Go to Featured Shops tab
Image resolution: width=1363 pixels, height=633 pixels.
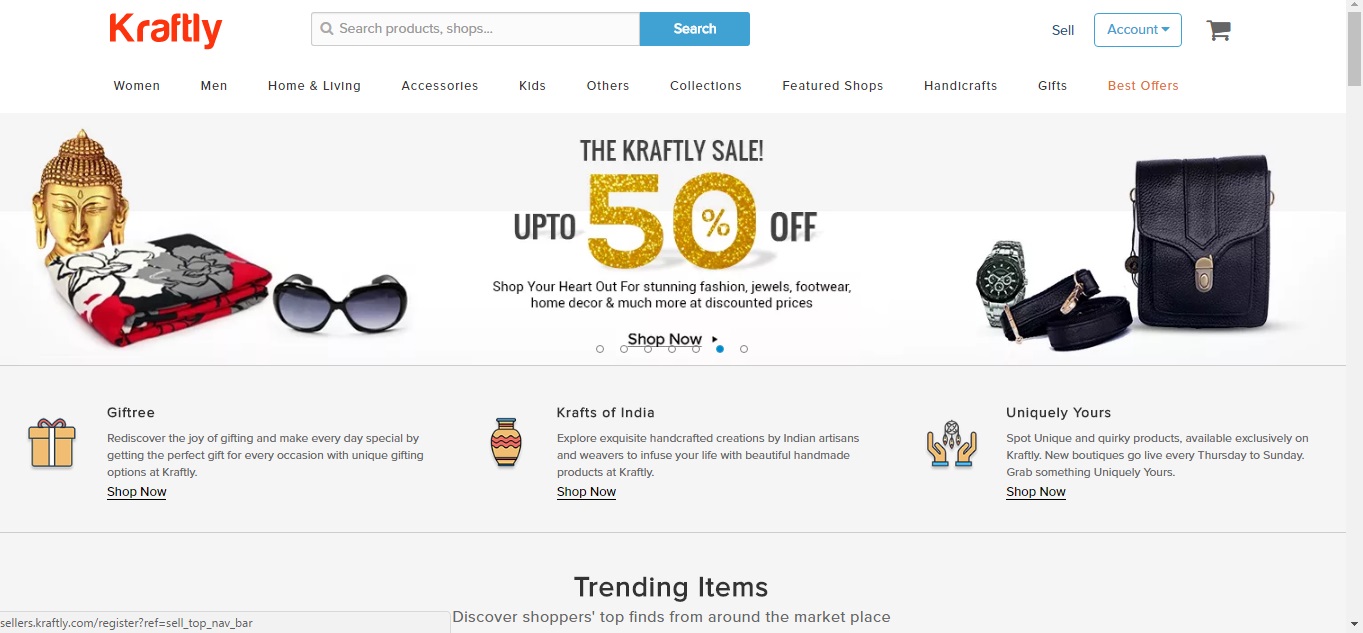point(833,86)
